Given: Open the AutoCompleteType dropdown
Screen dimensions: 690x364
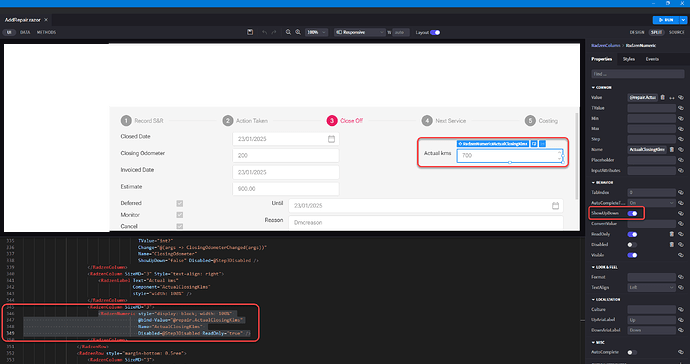Looking at the screenshot, I should coord(651,202).
